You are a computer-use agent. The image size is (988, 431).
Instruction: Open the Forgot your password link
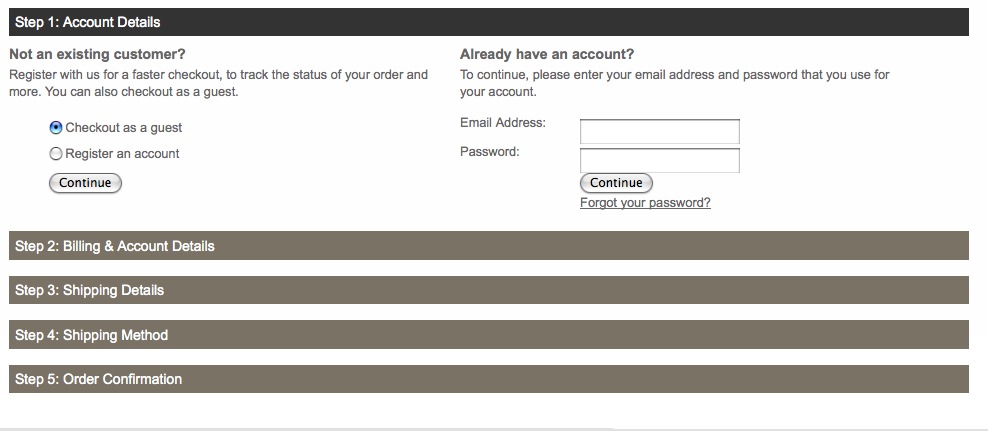[x=645, y=202]
